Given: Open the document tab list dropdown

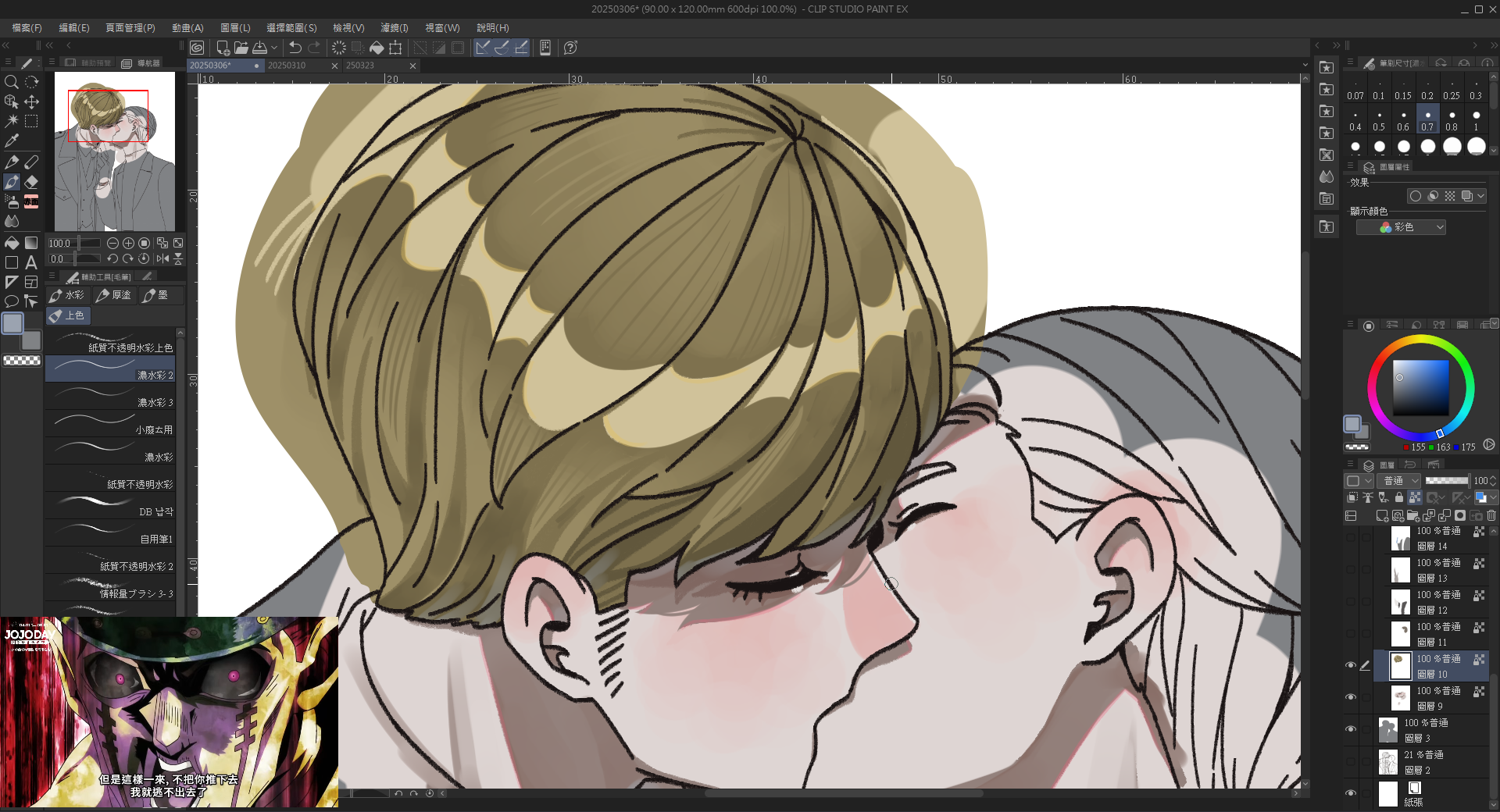Looking at the screenshot, I should pyautogui.click(x=1305, y=66).
